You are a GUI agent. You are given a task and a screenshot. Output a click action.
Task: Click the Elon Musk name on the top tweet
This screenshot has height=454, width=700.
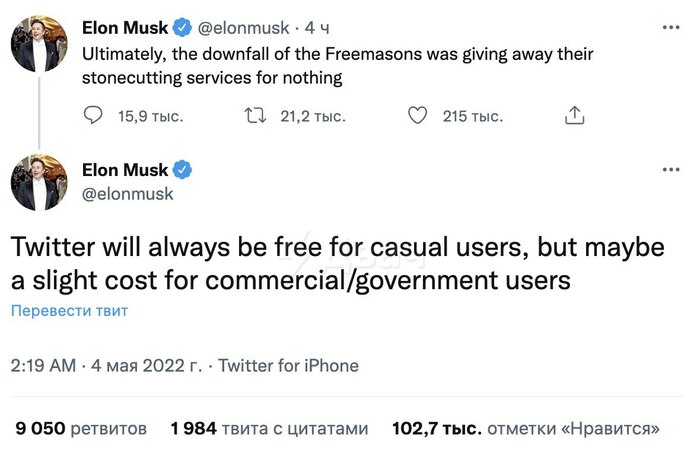[124, 28]
